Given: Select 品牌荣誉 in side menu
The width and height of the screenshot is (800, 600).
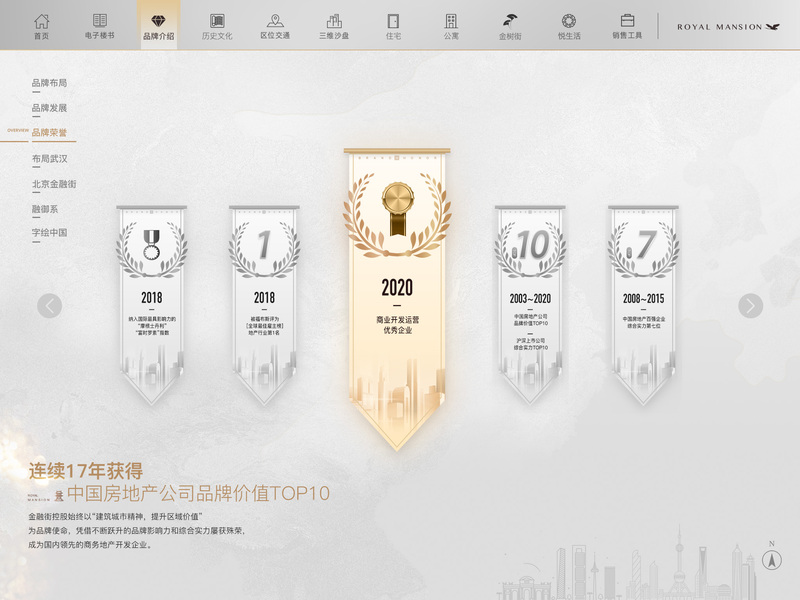Looking at the screenshot, I should 49,133.
